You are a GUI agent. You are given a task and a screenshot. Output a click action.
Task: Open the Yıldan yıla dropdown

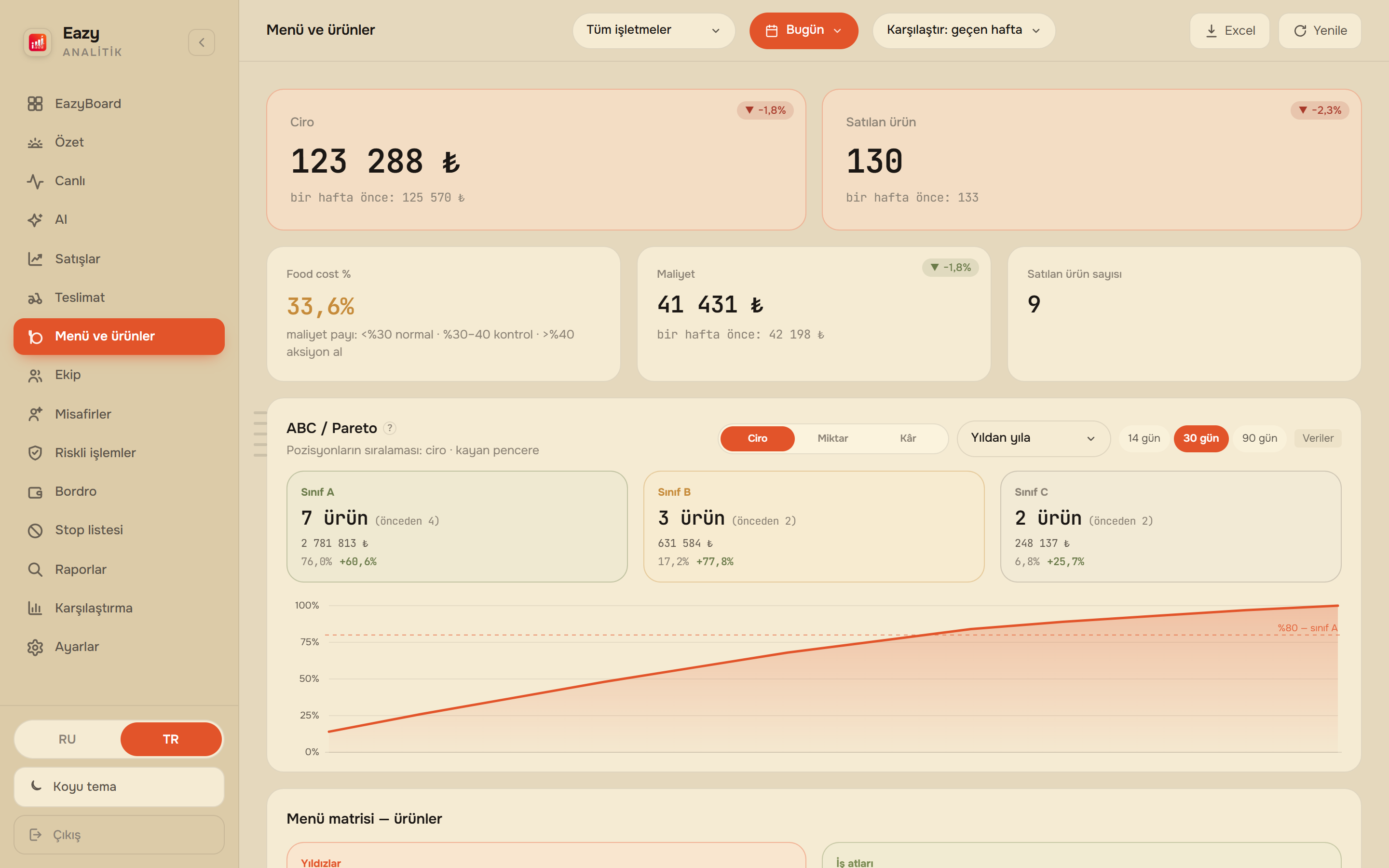[1033, 439]
